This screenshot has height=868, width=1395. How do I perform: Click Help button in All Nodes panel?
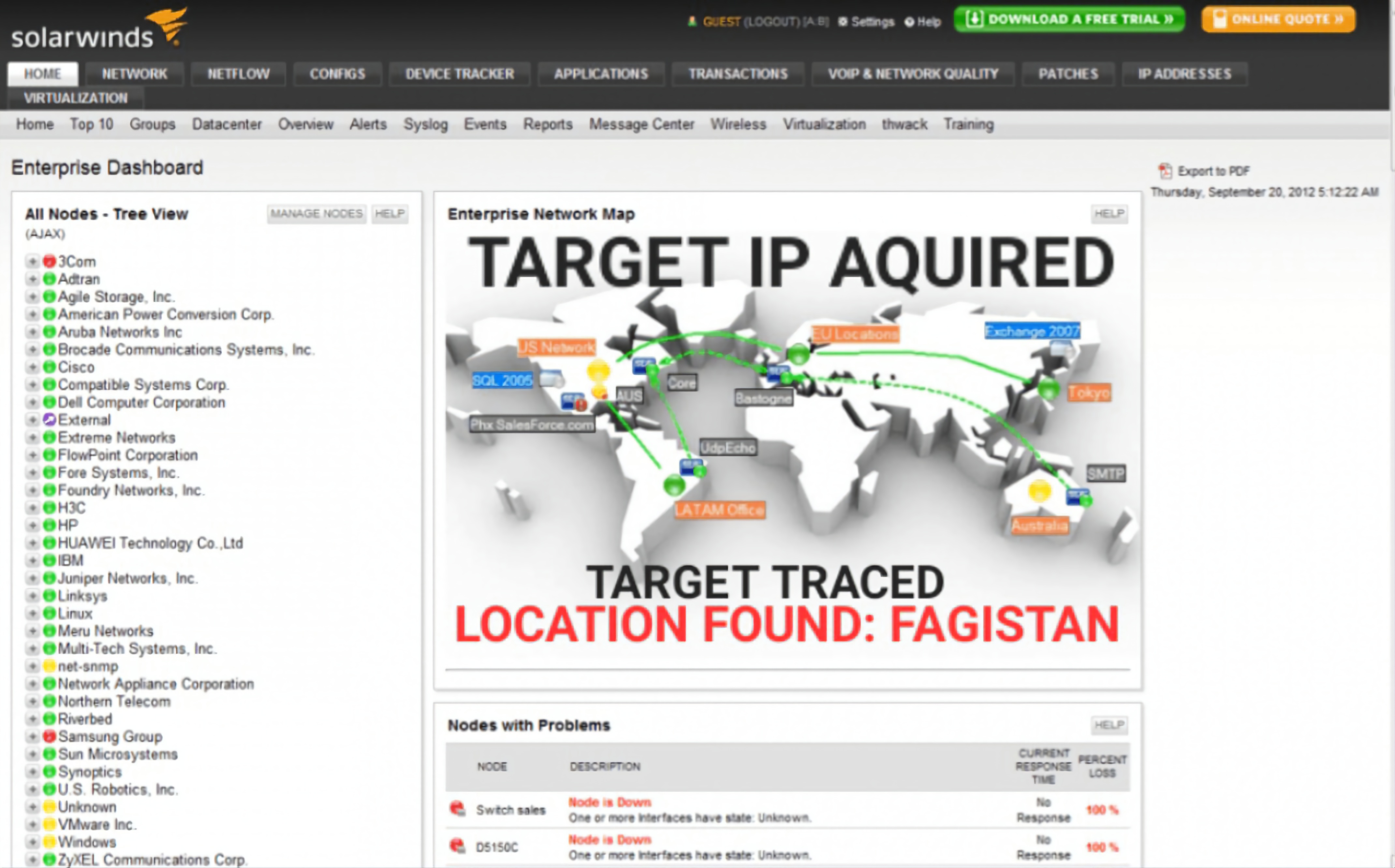[x=389, y=214]
